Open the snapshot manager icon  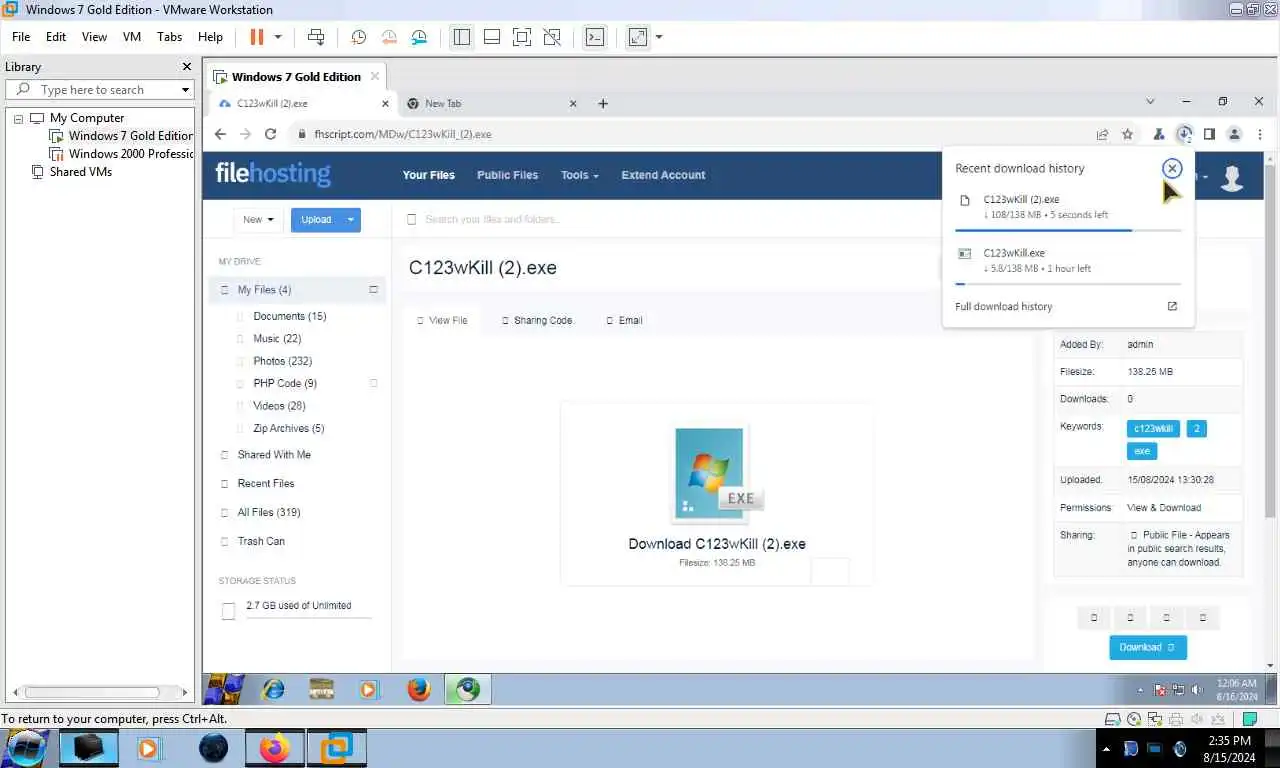[x=419, y=37]
